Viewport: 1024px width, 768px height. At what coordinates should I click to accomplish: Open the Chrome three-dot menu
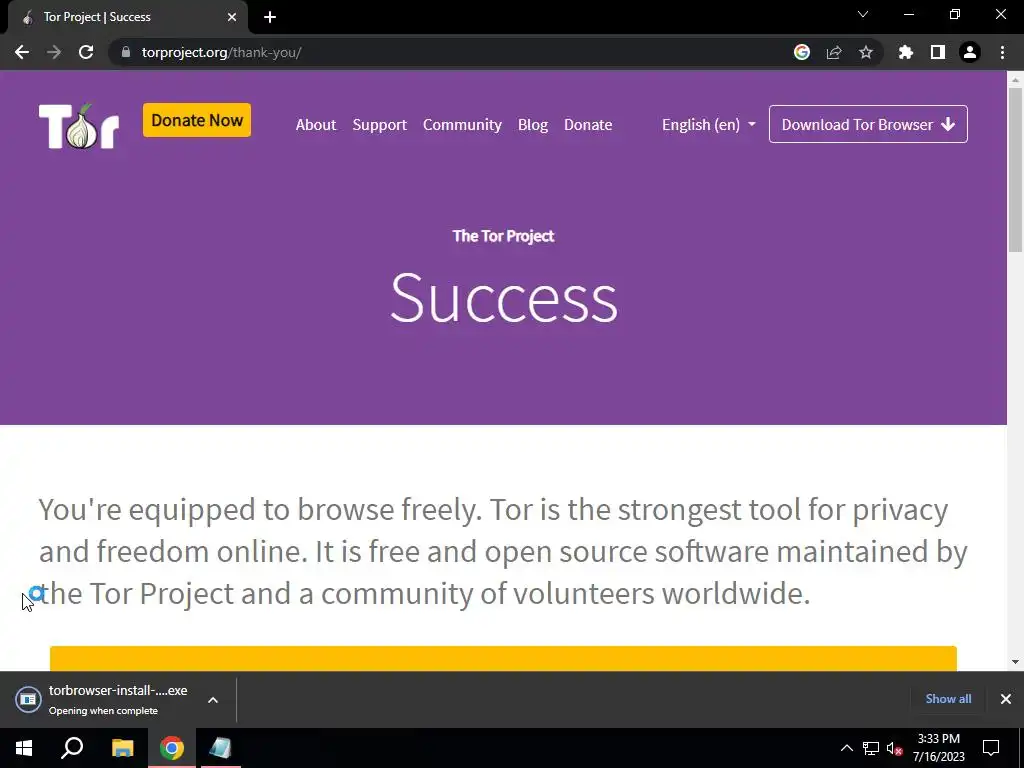click(1002, 52)
